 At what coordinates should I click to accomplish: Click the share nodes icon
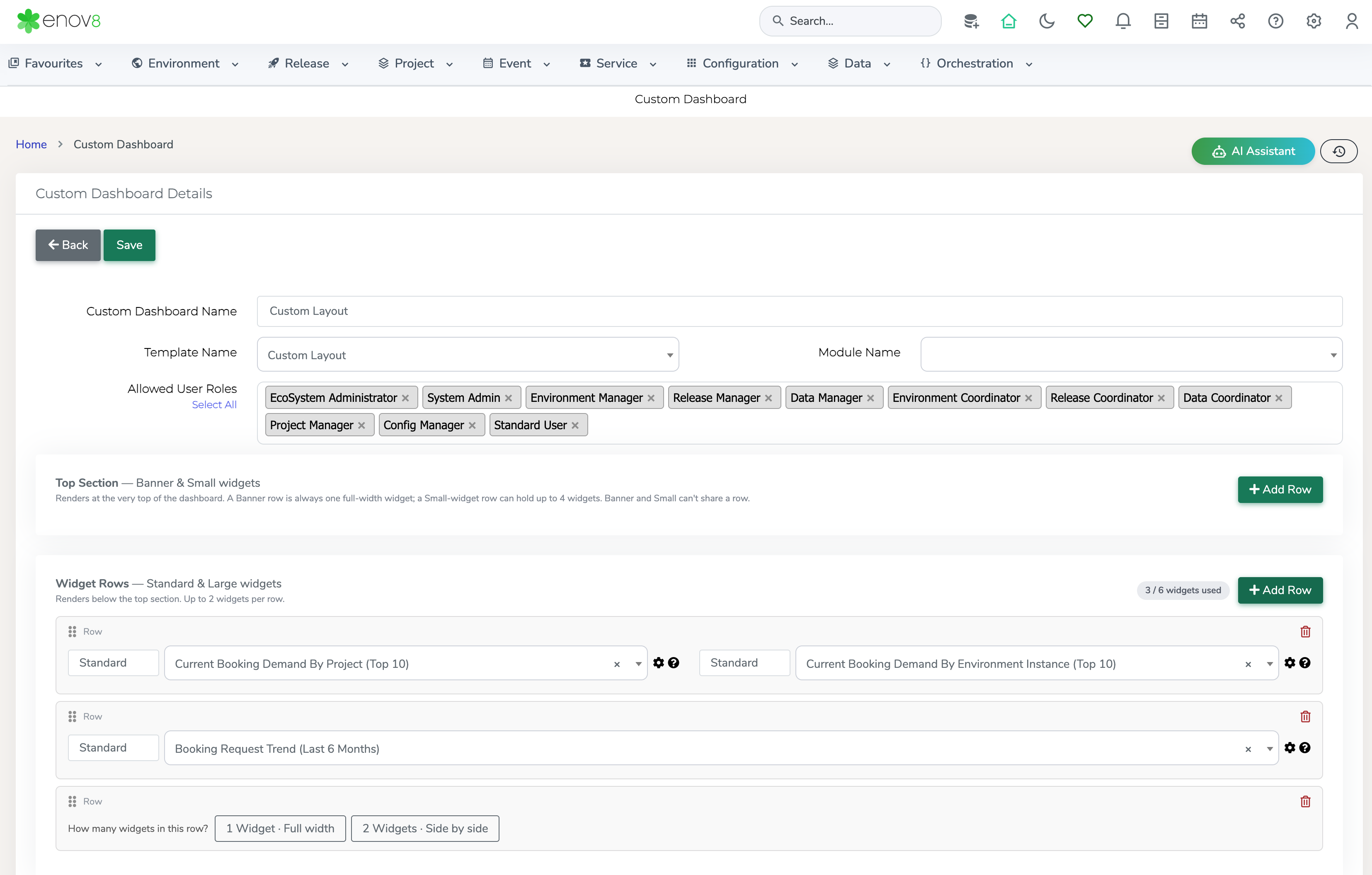click(x=1238, y=21)
